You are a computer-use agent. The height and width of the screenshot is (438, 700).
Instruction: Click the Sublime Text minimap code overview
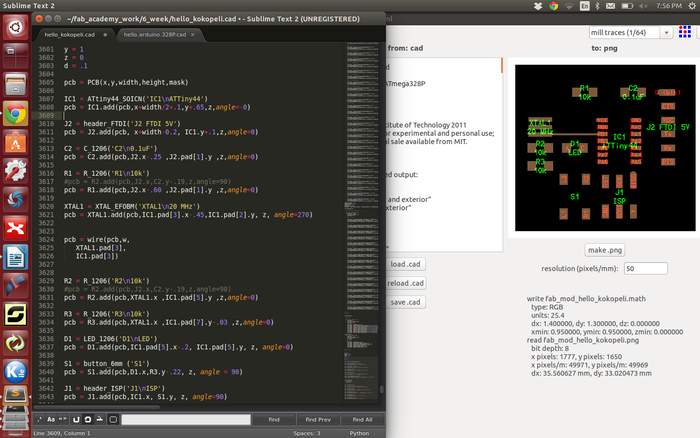pos(362,221)
